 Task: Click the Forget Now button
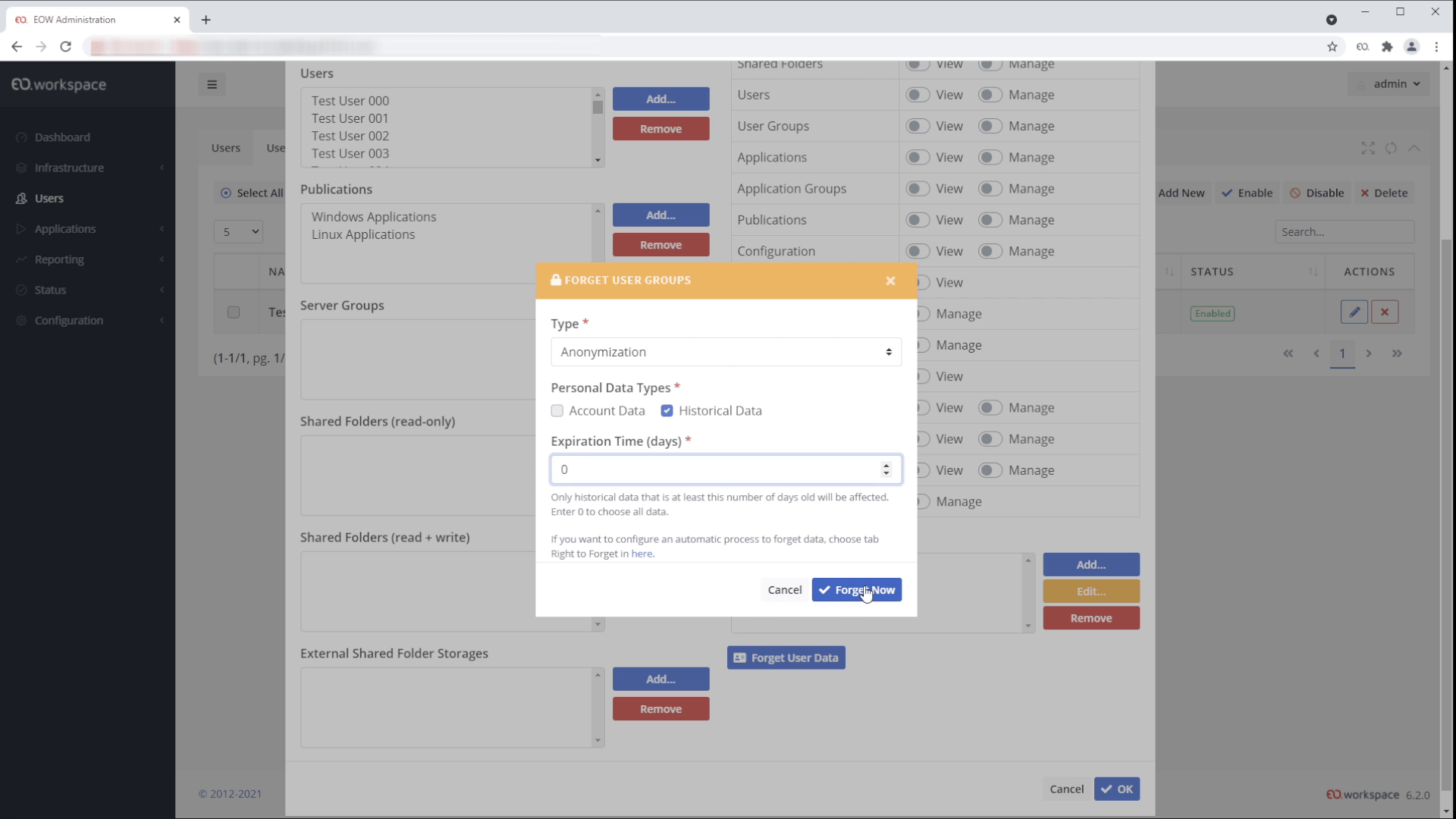click(x=856, y=590)
